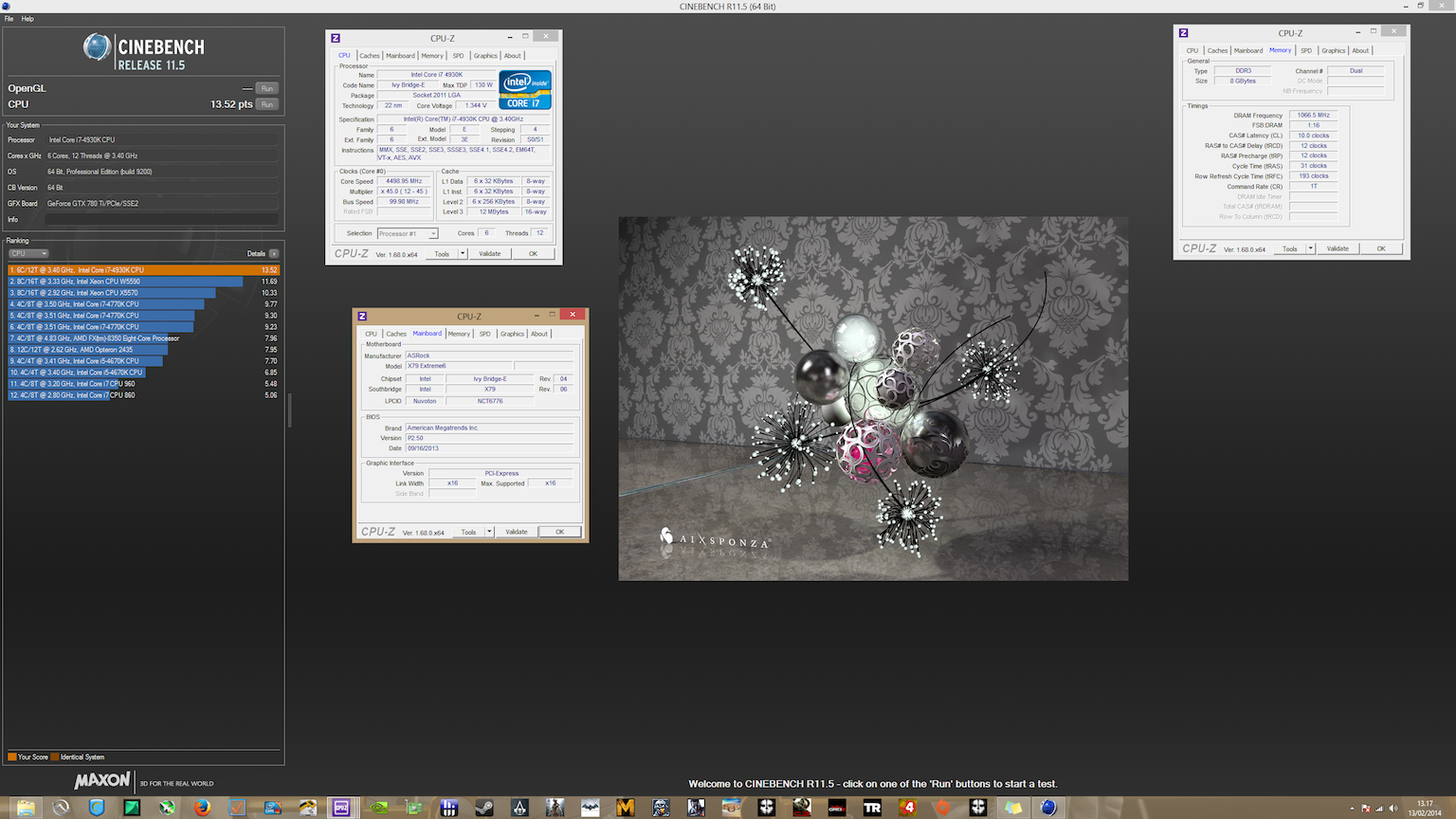The width and height of the screenshot is (1456, 819).
Task: Click the X79 Extreme6 model field
Action: point(459,366)
